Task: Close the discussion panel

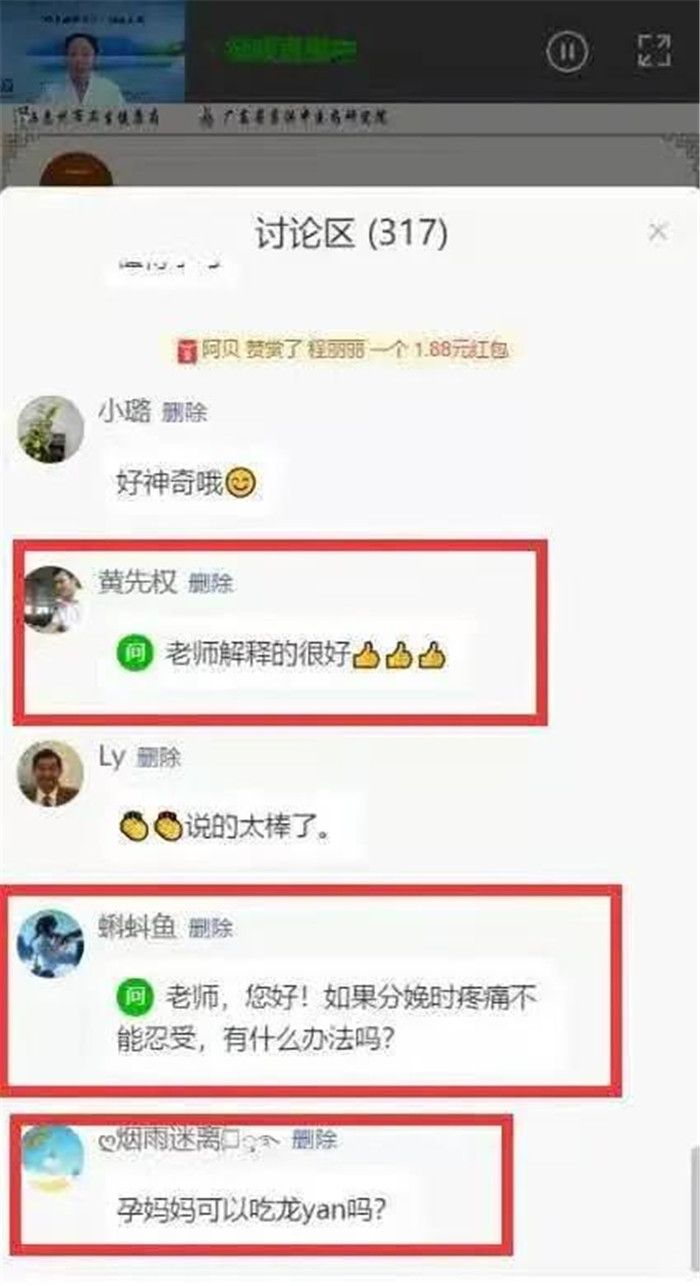Action: (x=658, y=232)
